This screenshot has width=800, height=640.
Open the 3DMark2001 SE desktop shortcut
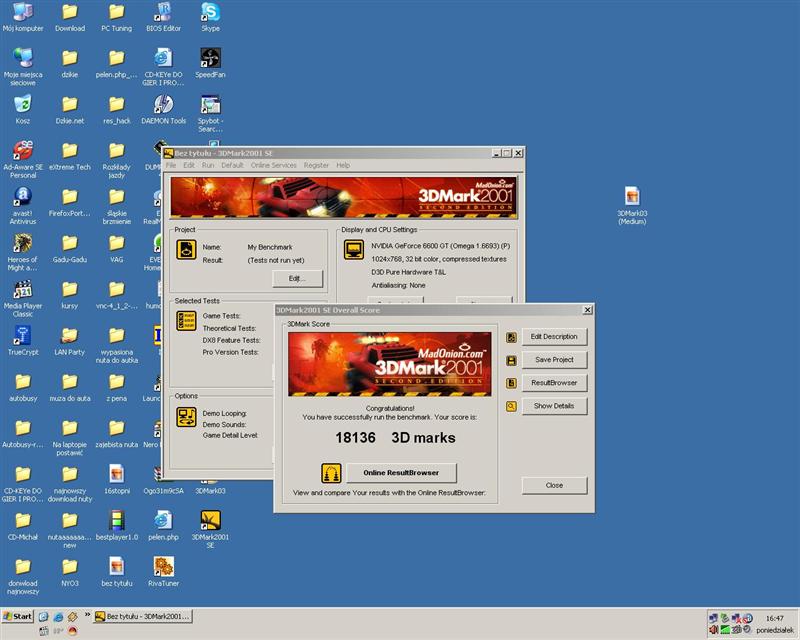point(210,529)
